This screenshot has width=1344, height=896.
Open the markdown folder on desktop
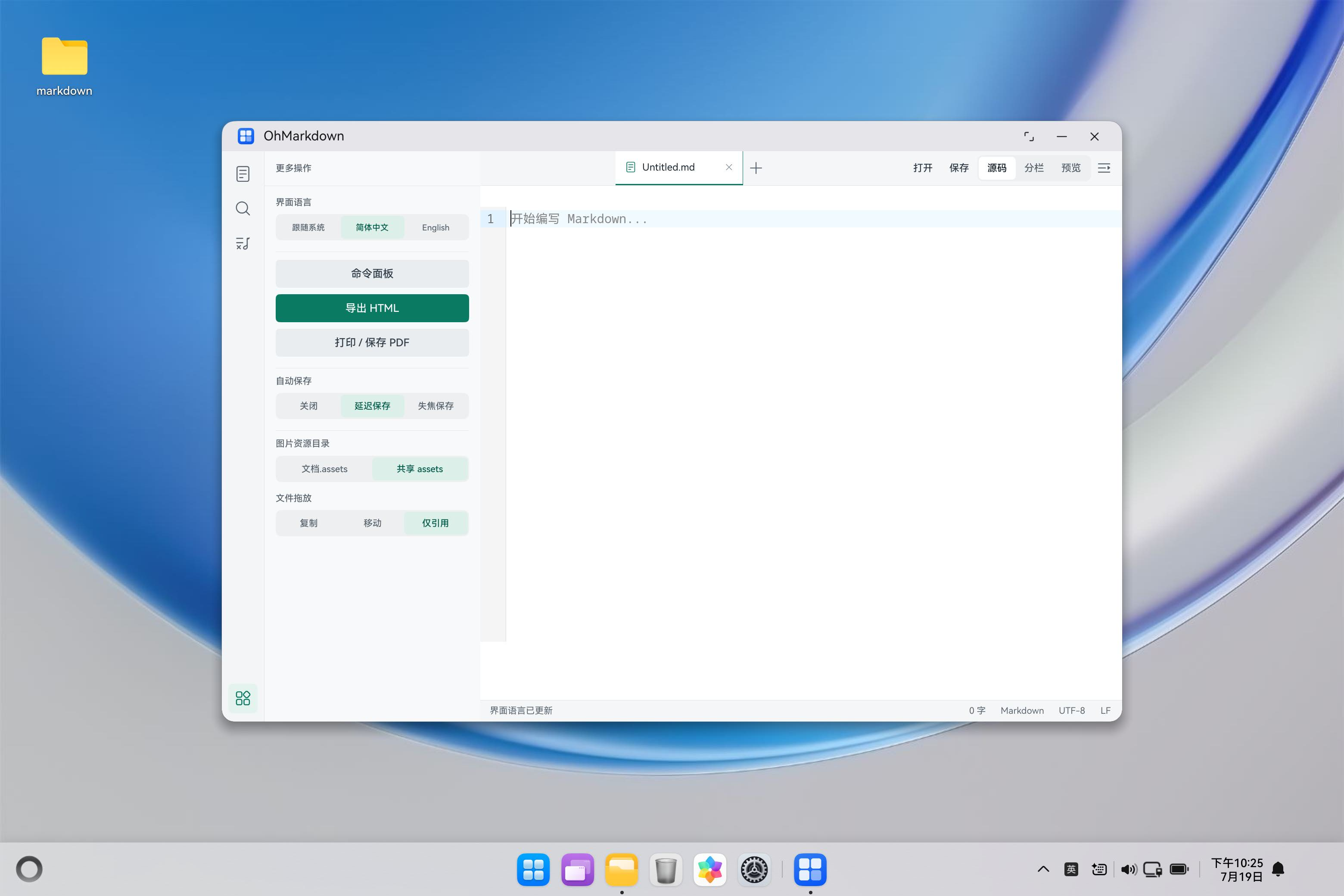[x=65, y=66]
